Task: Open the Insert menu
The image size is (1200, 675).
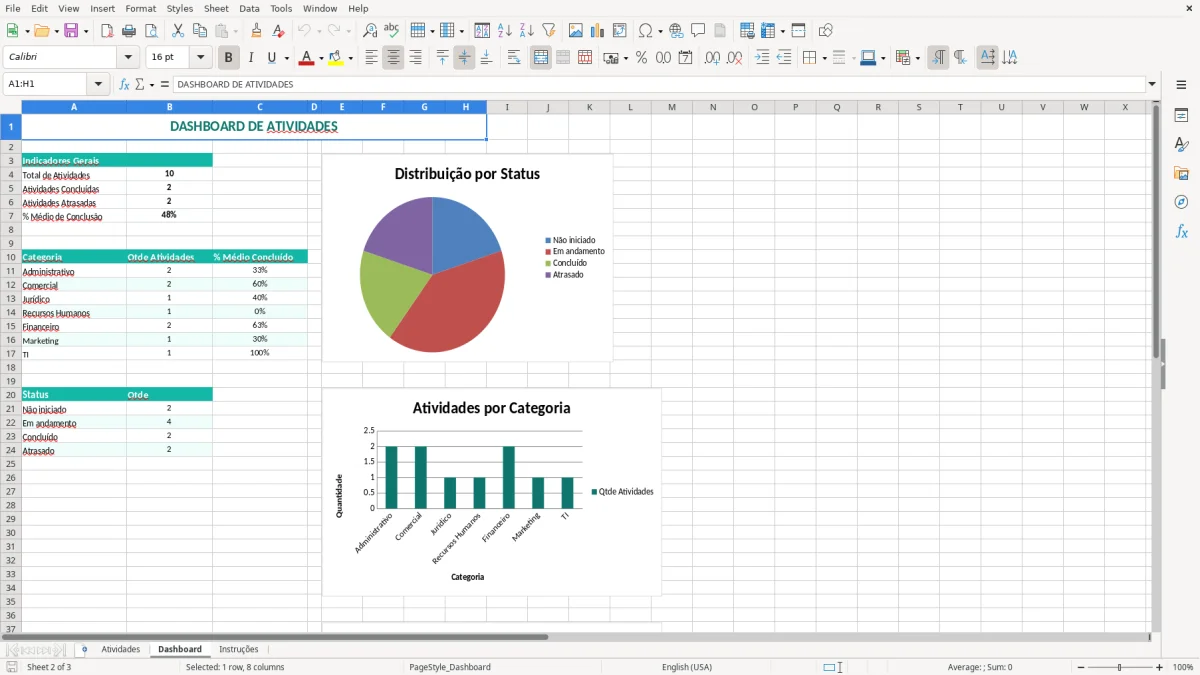Action: 102,8
